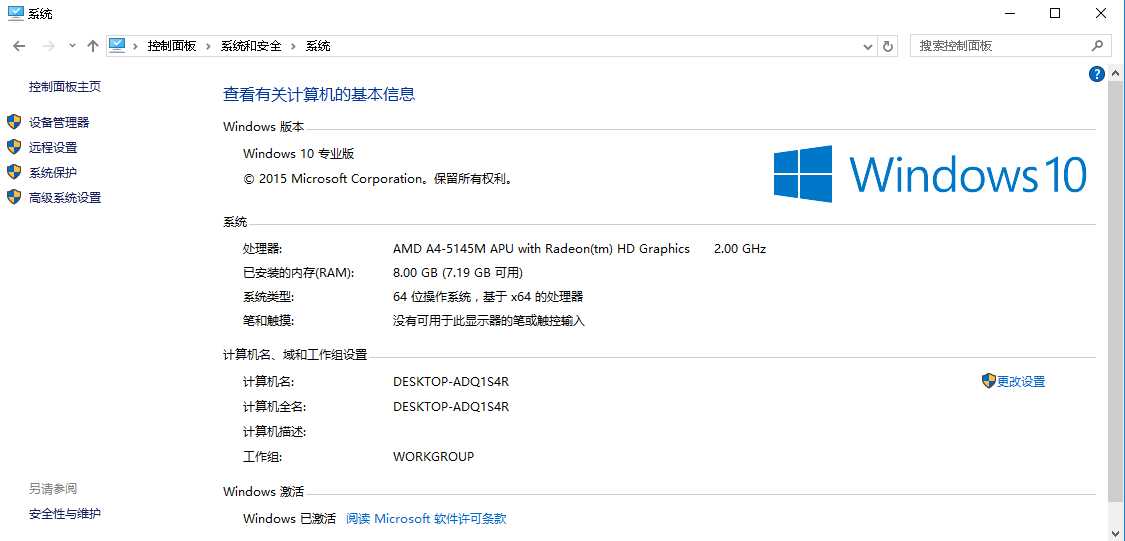The width and height of the screenshot is (1125, 541).
Task: Click the up-one-level arrow
Action: tap(93, 46)
